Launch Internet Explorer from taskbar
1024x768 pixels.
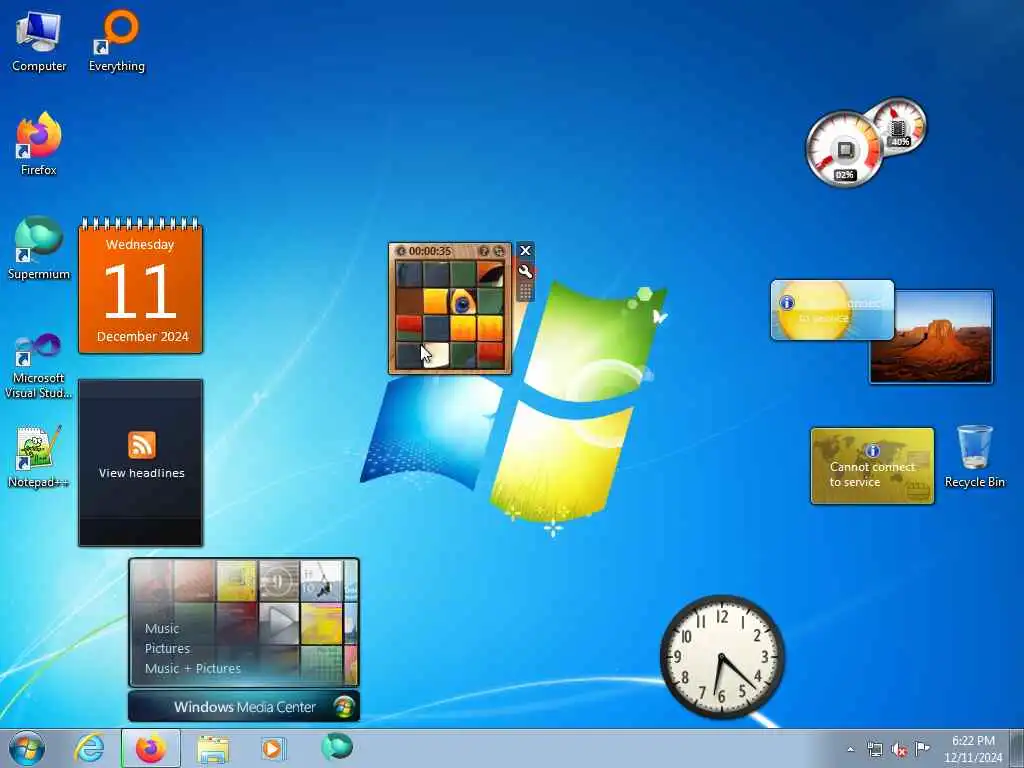pyautogui.click(x=89, y=748)
